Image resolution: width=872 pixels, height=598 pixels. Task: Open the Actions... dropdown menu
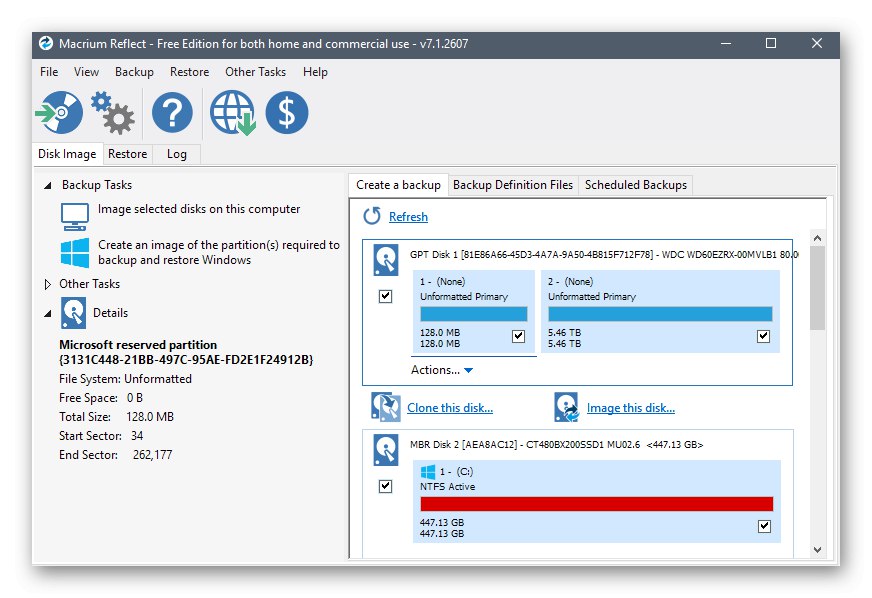pyautogui.click(x=442, y=370)
